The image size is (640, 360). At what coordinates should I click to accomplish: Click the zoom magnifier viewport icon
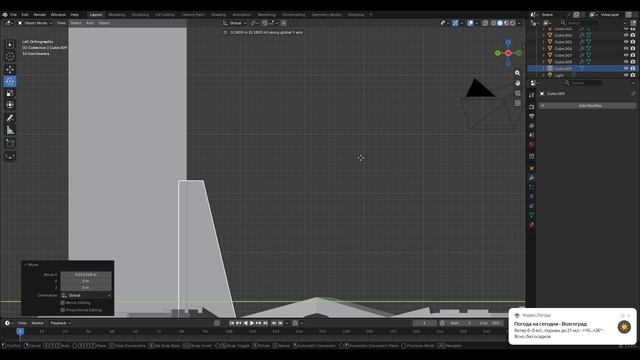(x=518, y=73)
